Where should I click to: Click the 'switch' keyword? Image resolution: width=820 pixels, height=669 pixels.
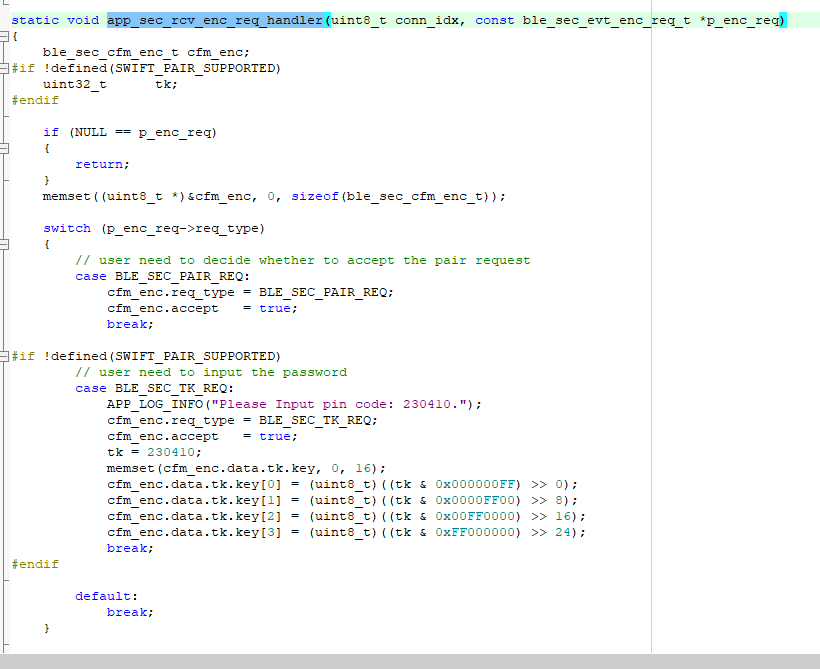67,228
